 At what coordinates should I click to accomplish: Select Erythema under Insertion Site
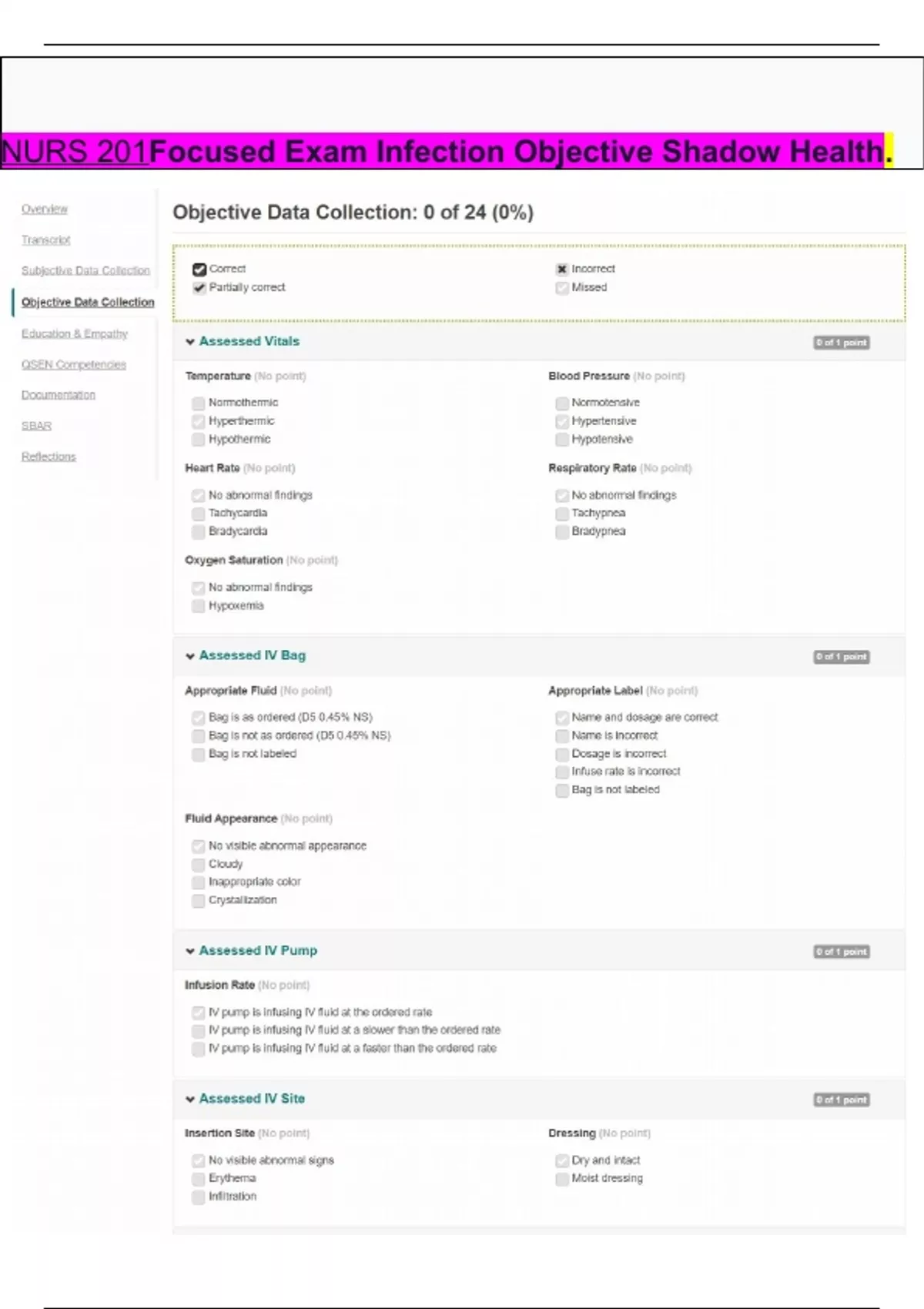tap(199, 1178)
